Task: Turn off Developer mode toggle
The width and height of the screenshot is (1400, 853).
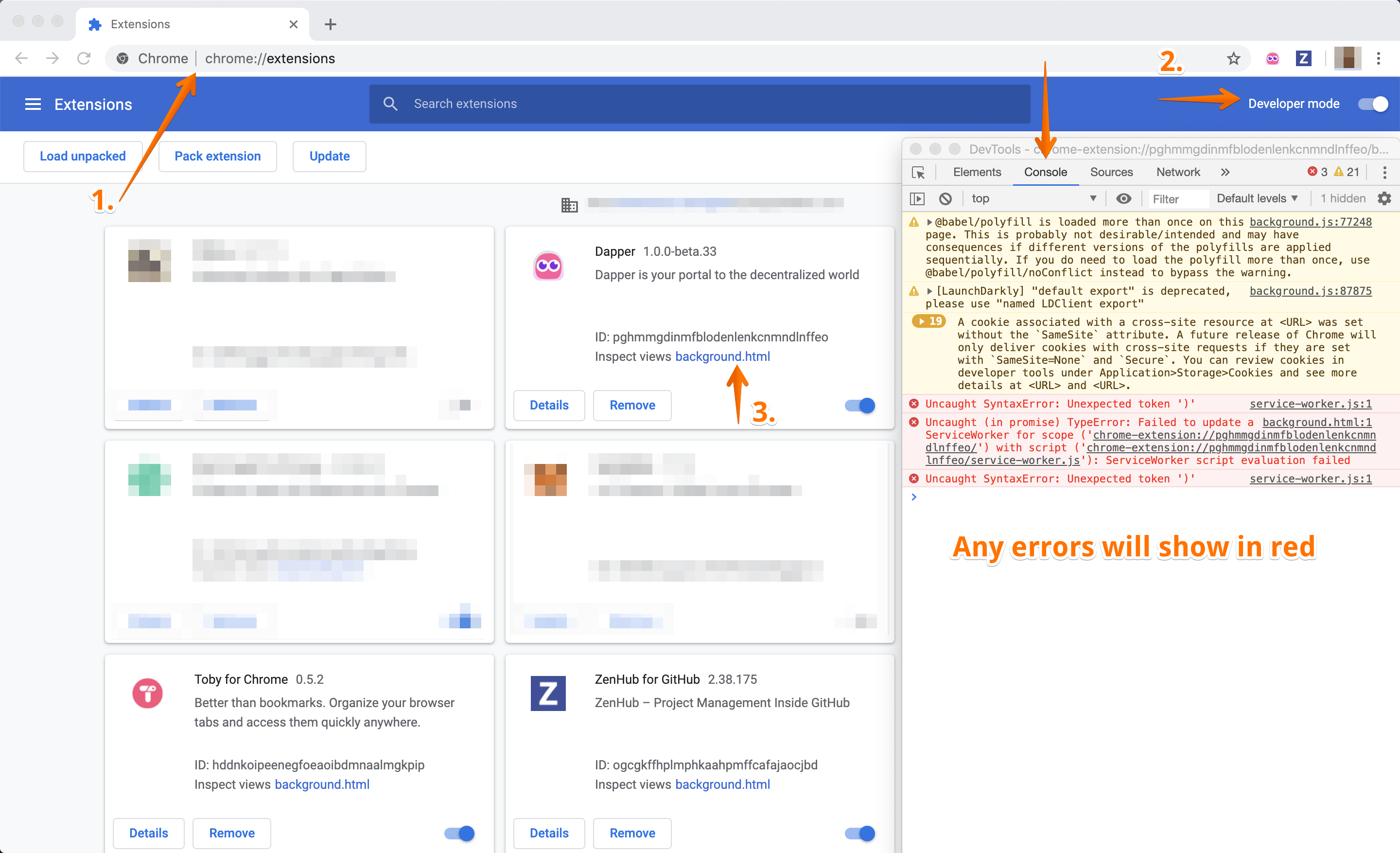Action: click(x=1373, y=104)
